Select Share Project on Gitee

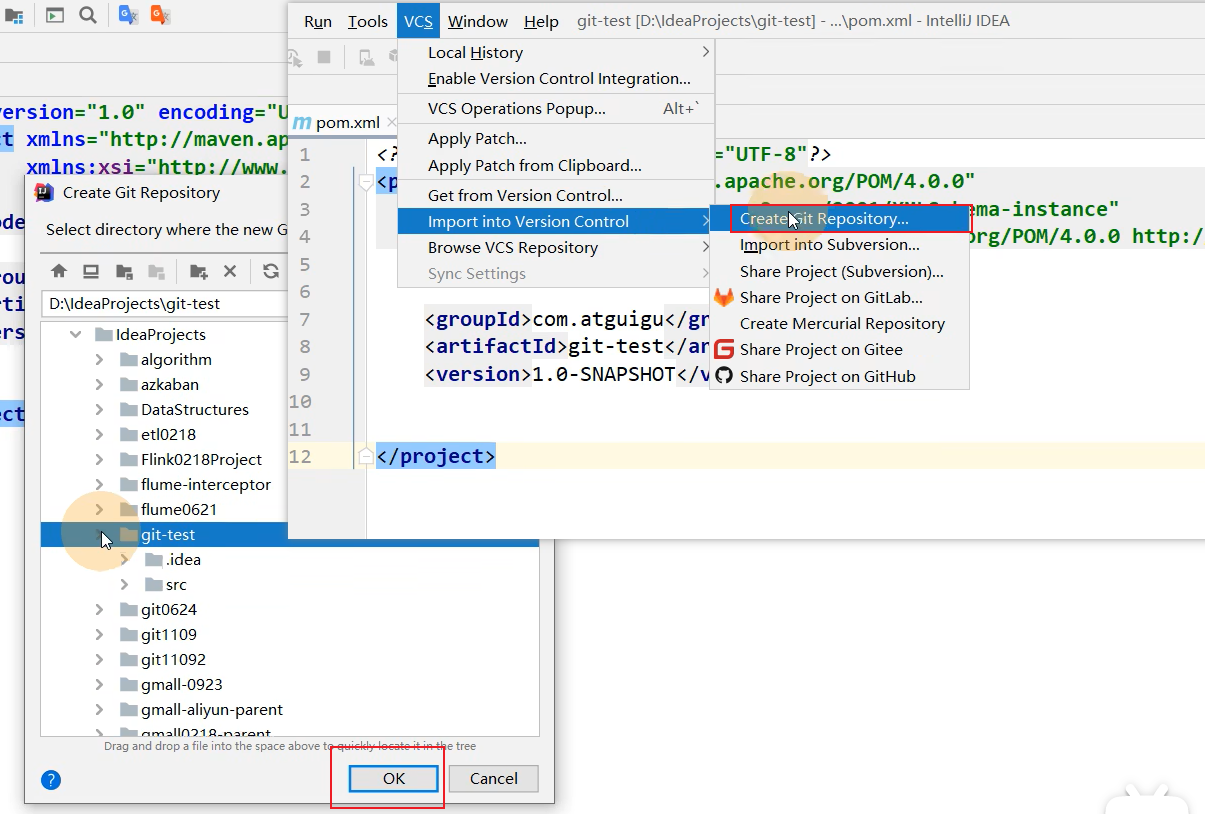(x=839, y=350)
